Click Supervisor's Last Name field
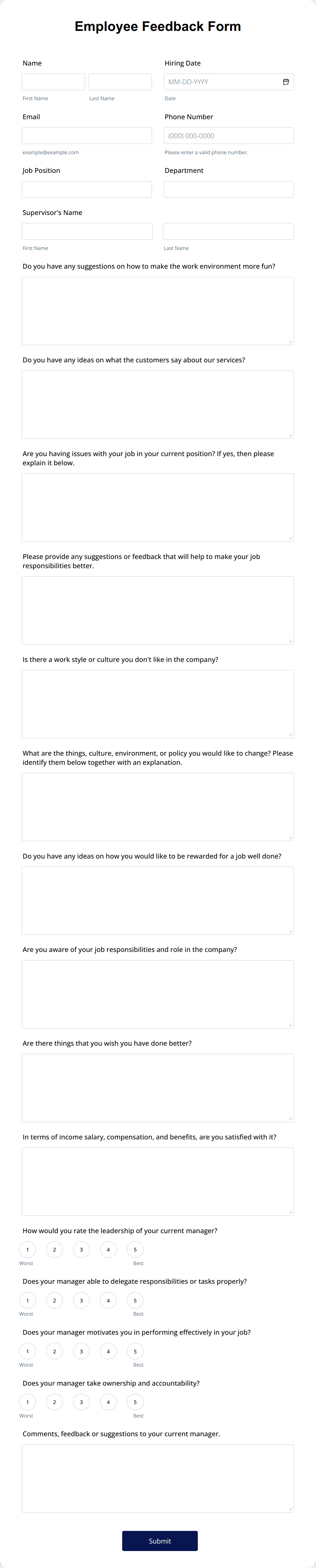The image size is (316, 1568). tap(228, 231)
